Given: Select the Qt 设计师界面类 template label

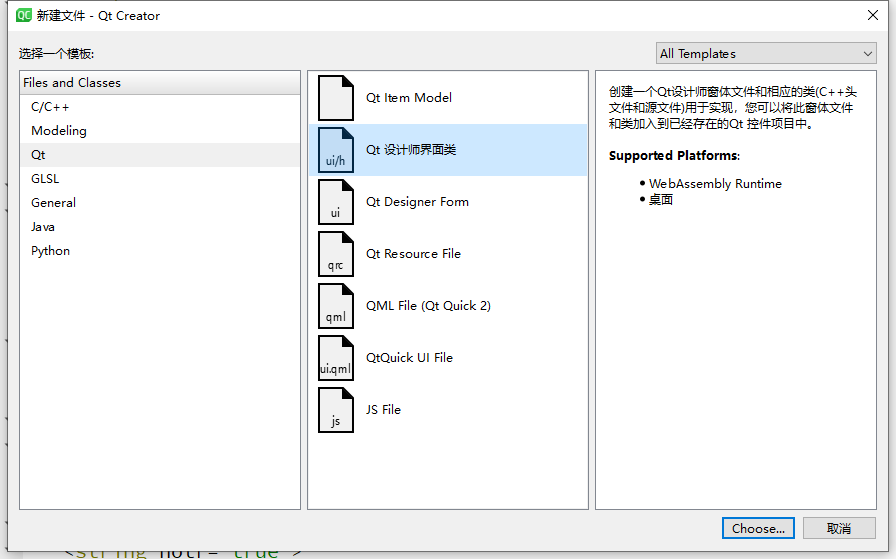Looking at the screenshot, I should (411, 150).
